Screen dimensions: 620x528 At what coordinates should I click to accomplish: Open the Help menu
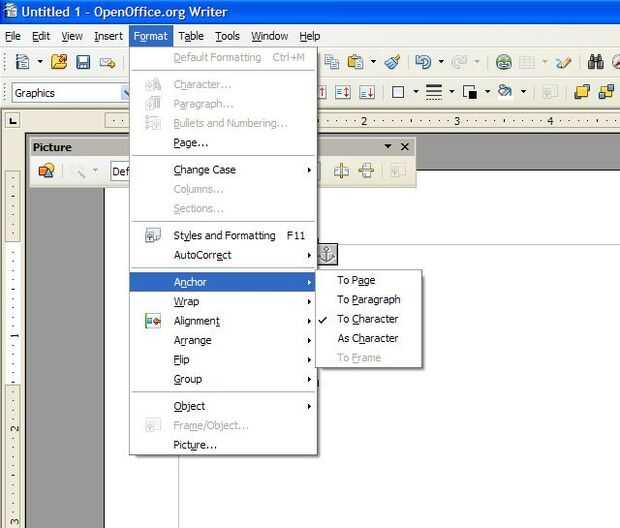pyautogui.click(x=310, y=36)
